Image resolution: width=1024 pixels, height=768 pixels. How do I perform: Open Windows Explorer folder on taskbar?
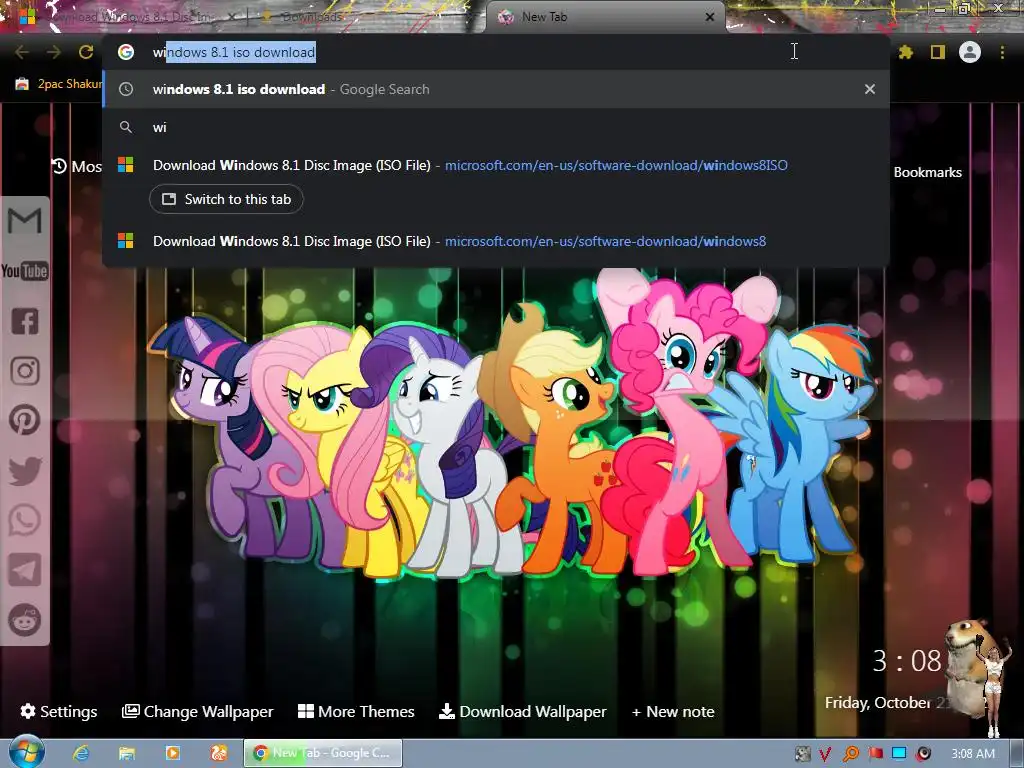(x=127, y=753)
